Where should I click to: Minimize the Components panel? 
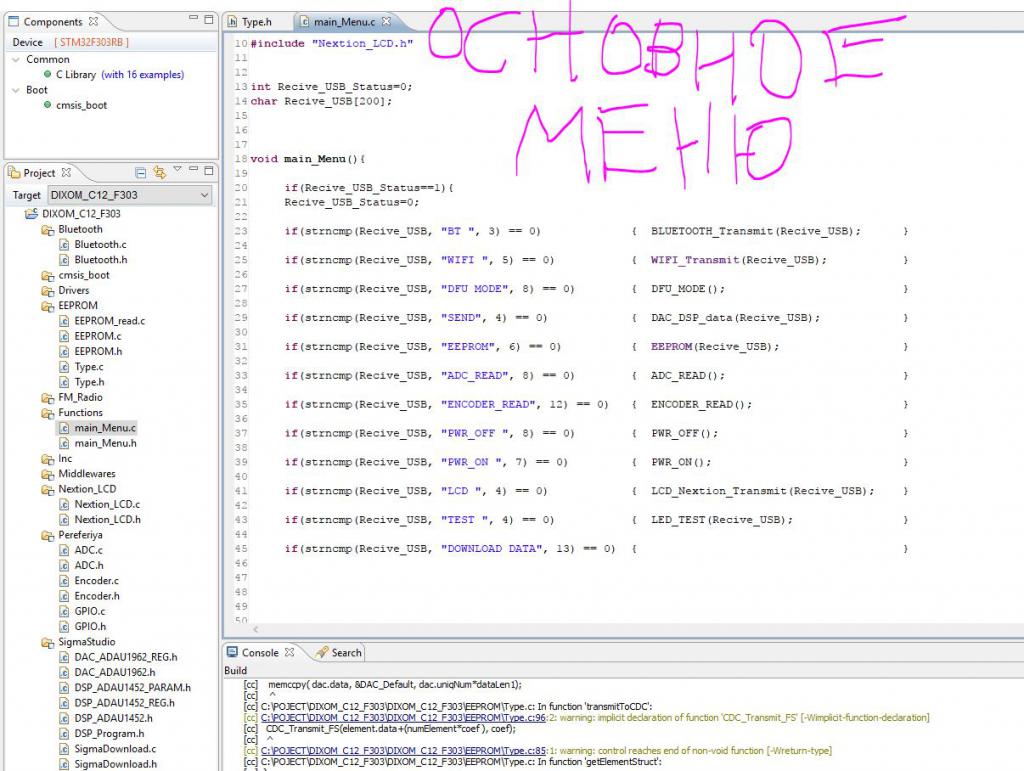[194, 20]
